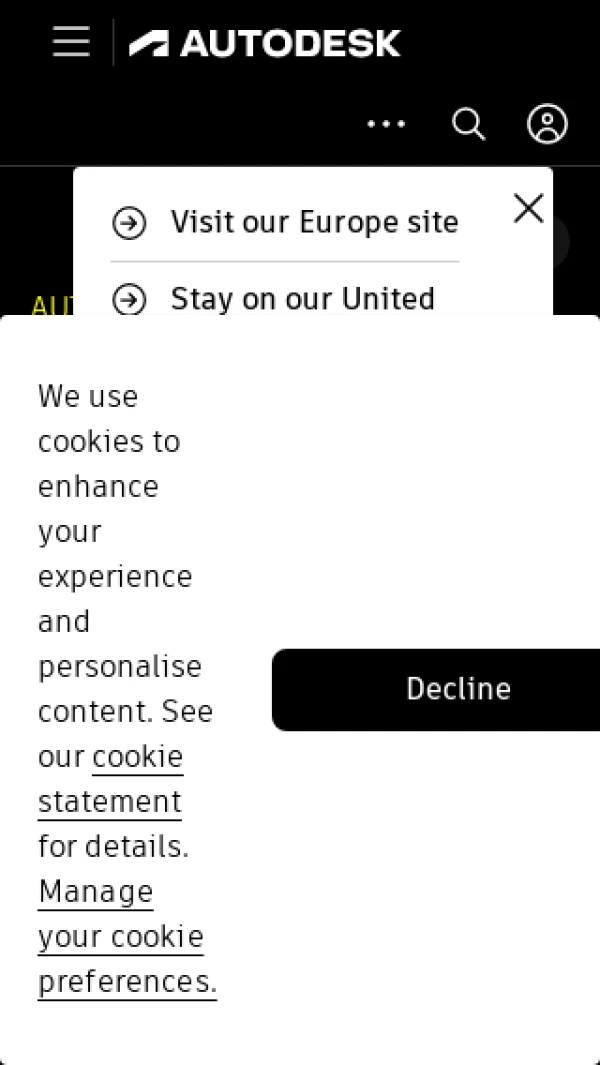Open the account profile icon
Screen dimensions: 600x1065
(x=547, y=124)
